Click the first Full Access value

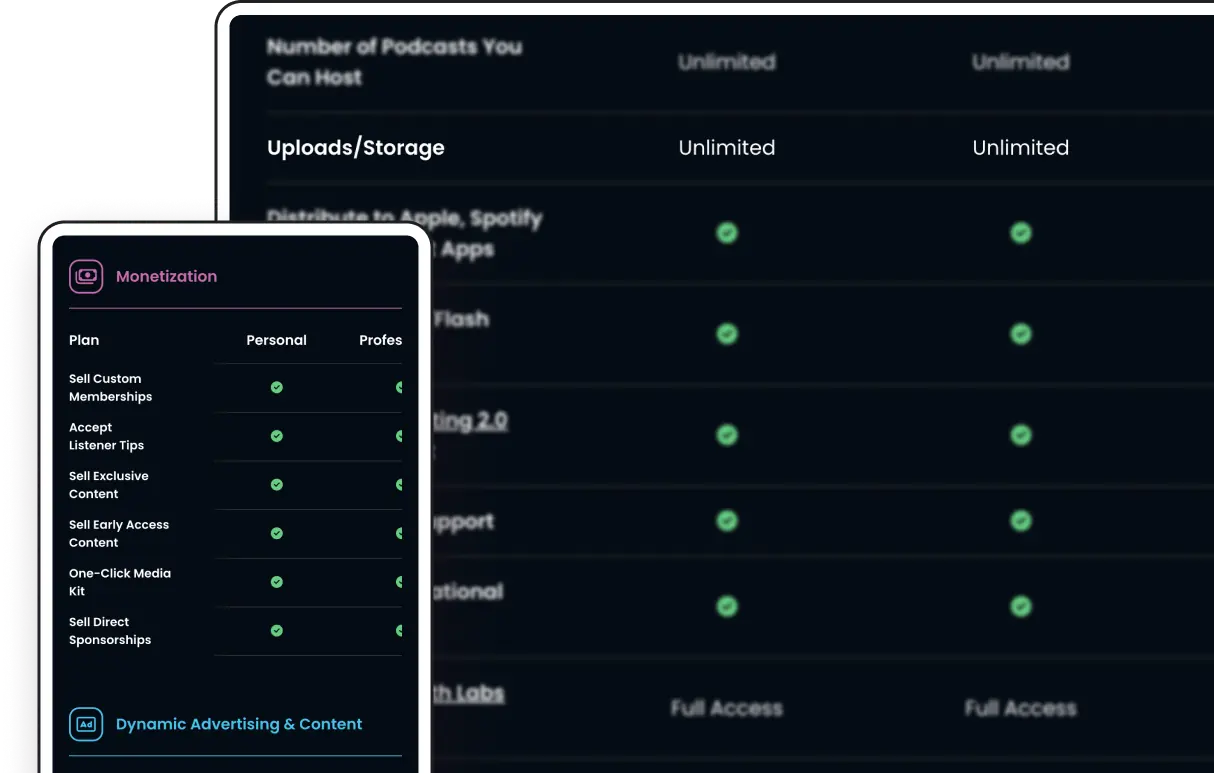pos(727,708)
